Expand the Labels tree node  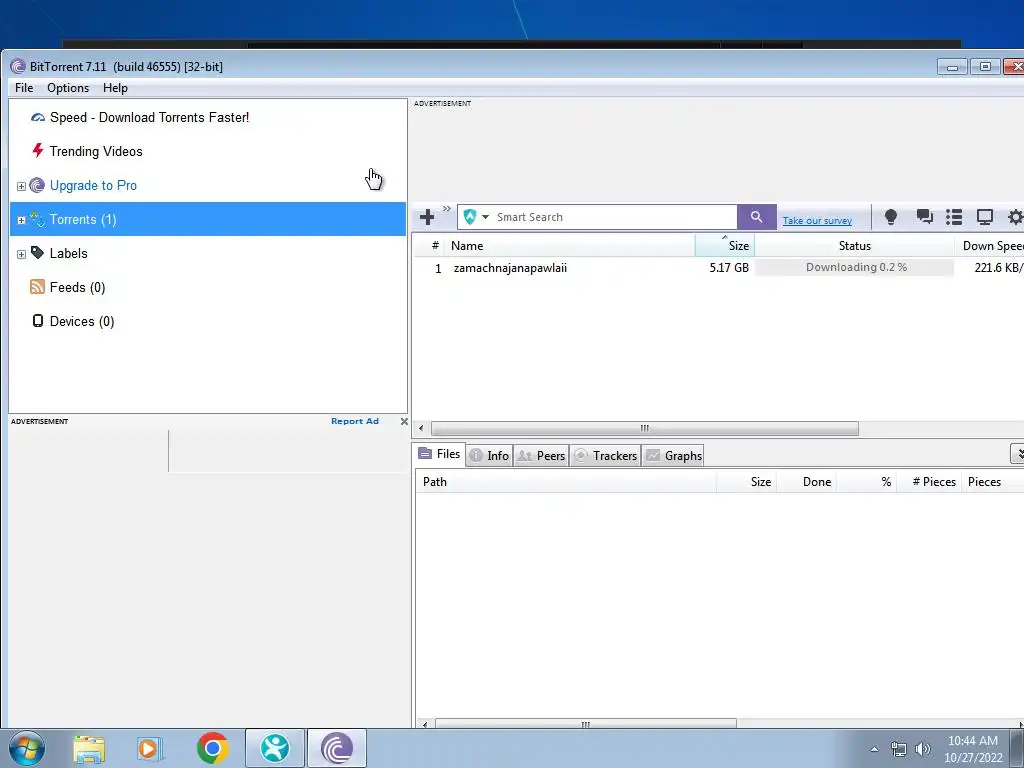(x=21, y=254)
